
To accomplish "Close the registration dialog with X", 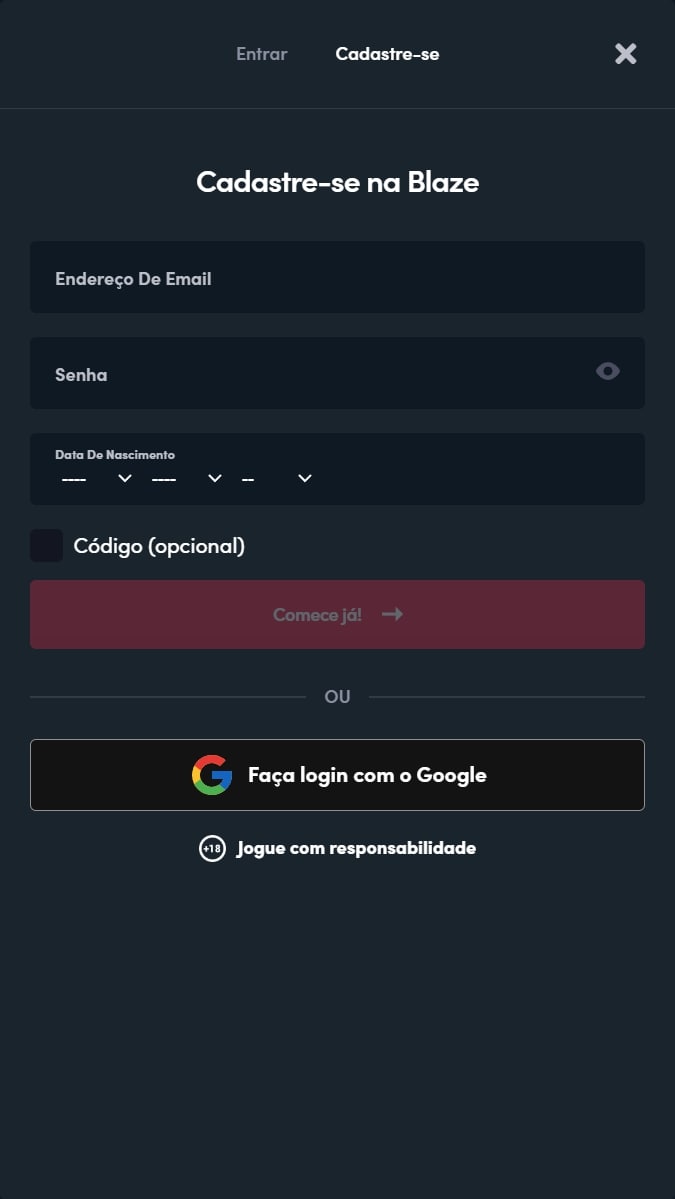I will click(625, 54).
